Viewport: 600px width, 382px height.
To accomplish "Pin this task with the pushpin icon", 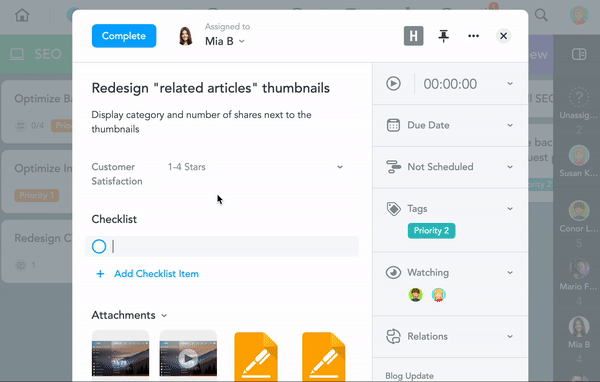I will click(x=443, y=36).
